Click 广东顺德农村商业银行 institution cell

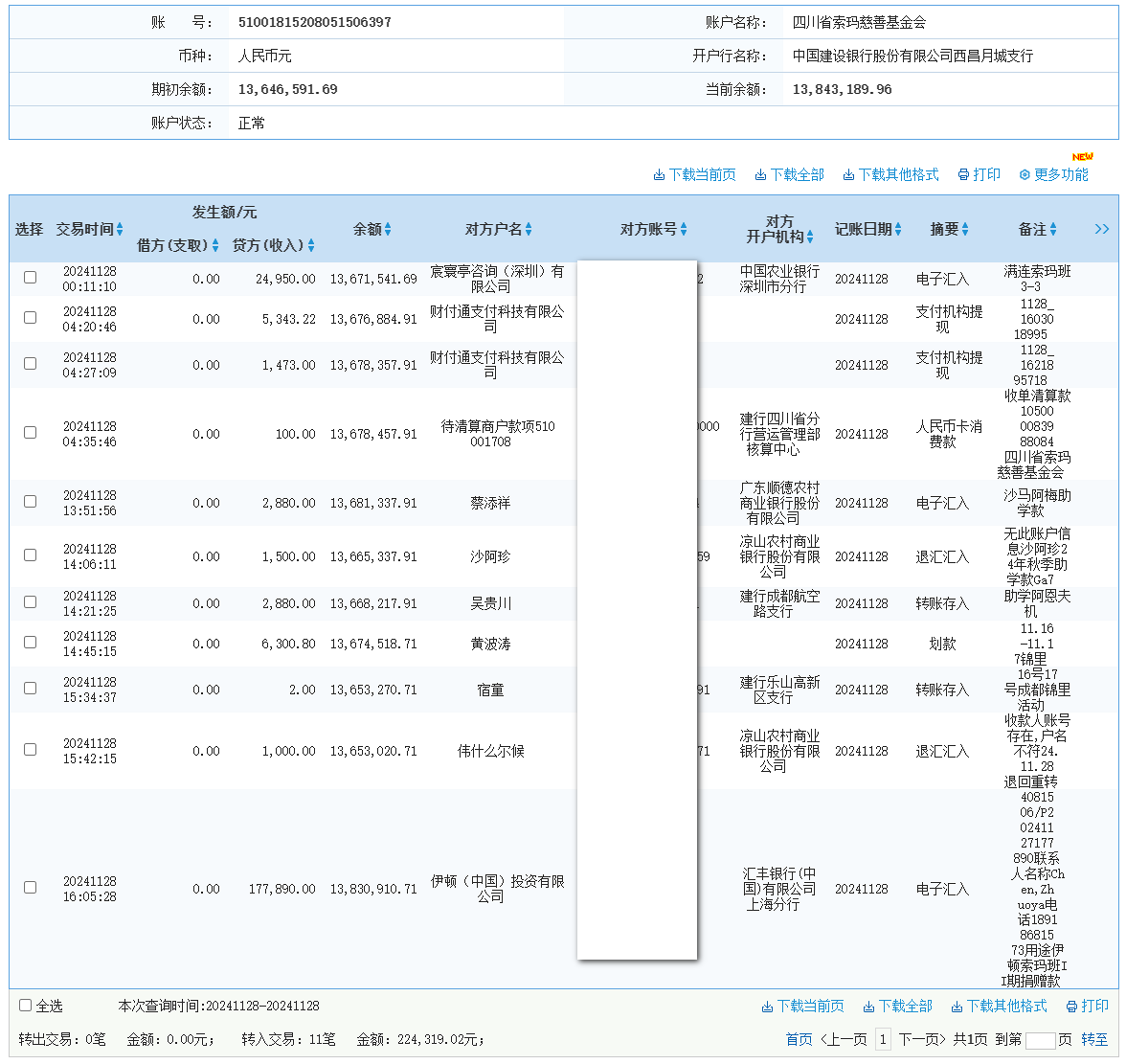(779, 503)
